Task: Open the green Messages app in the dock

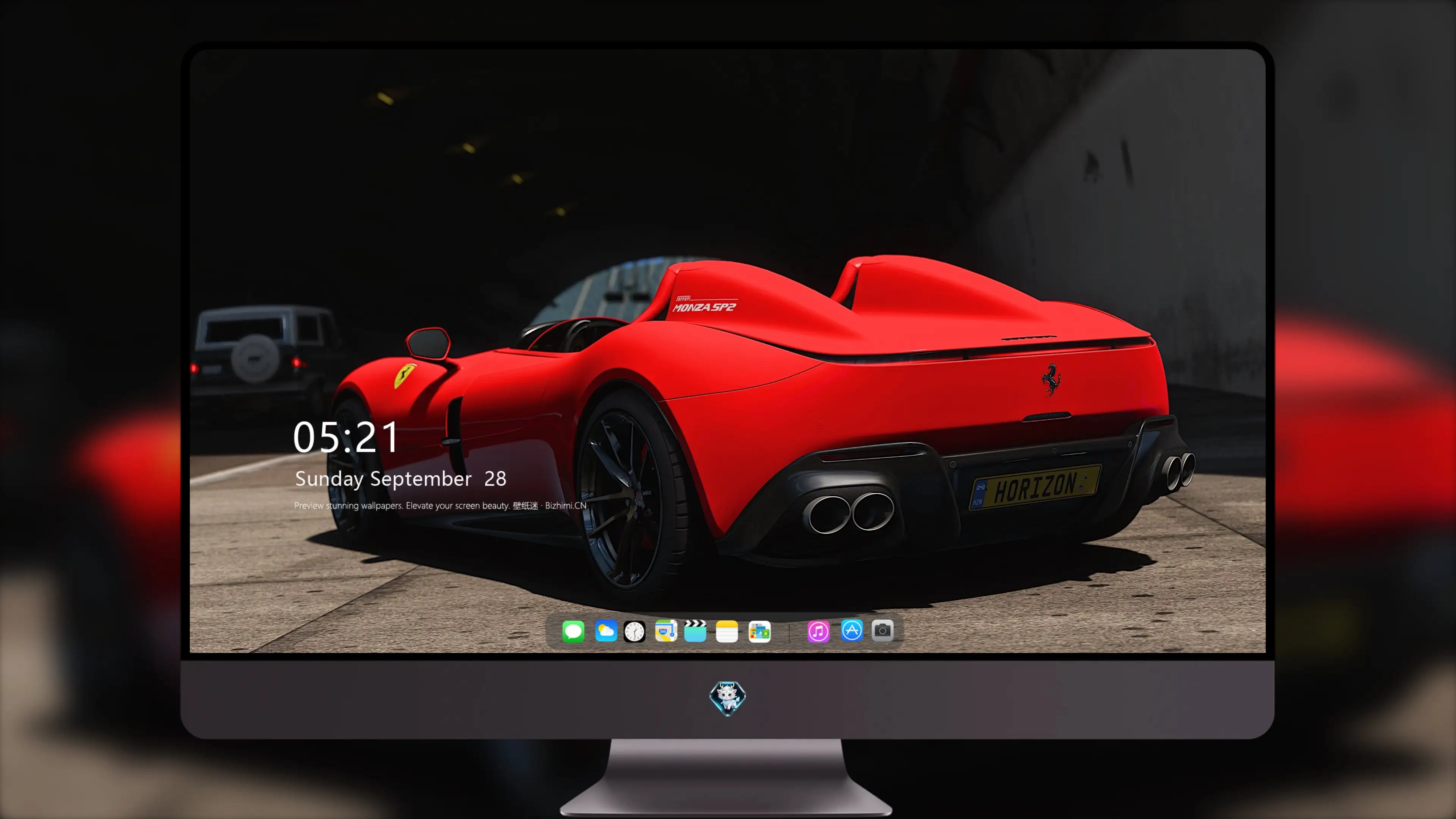Action: (x=573, y=631)
